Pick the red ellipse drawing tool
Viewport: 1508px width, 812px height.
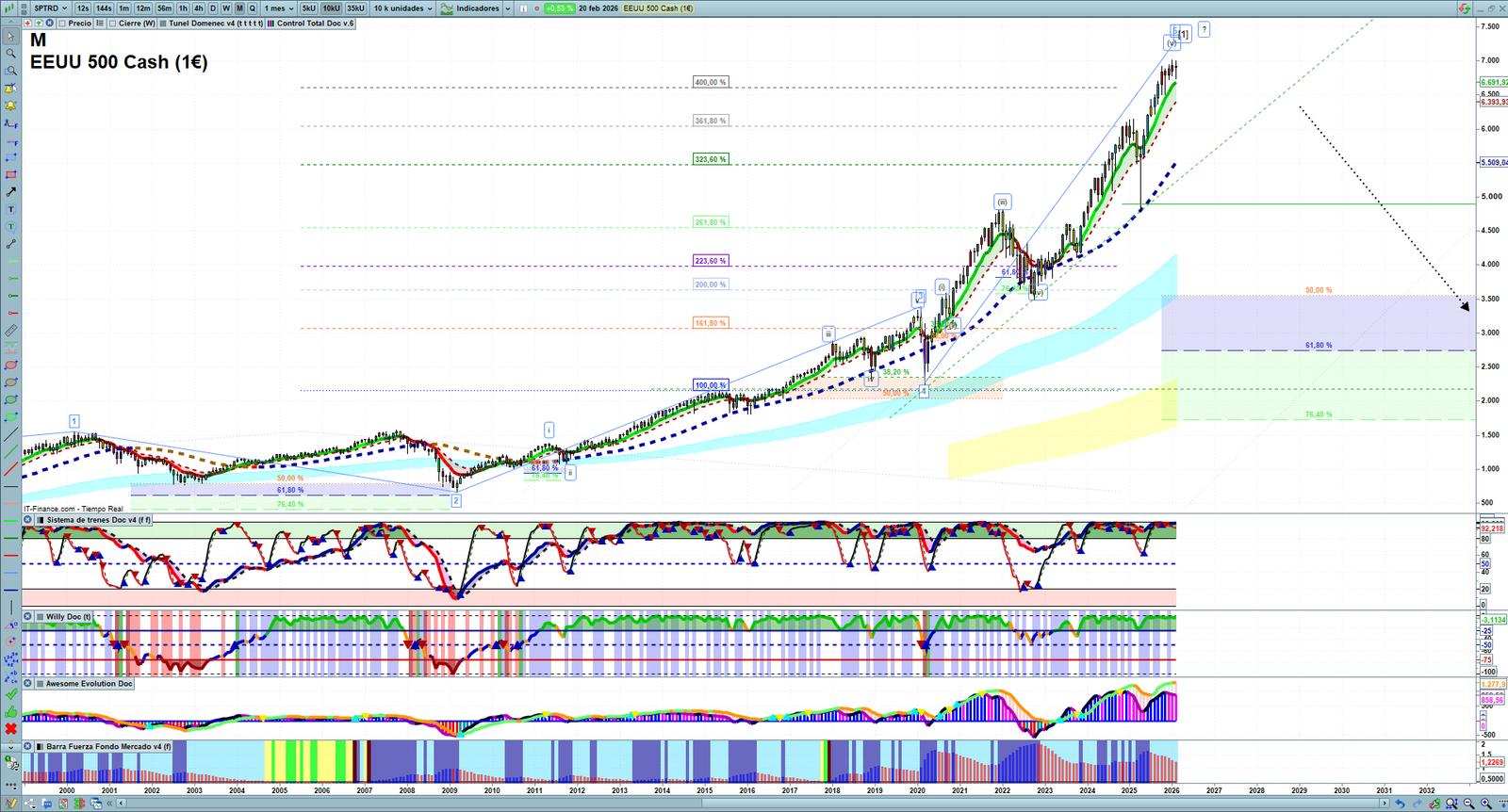(x=10, y=365)
